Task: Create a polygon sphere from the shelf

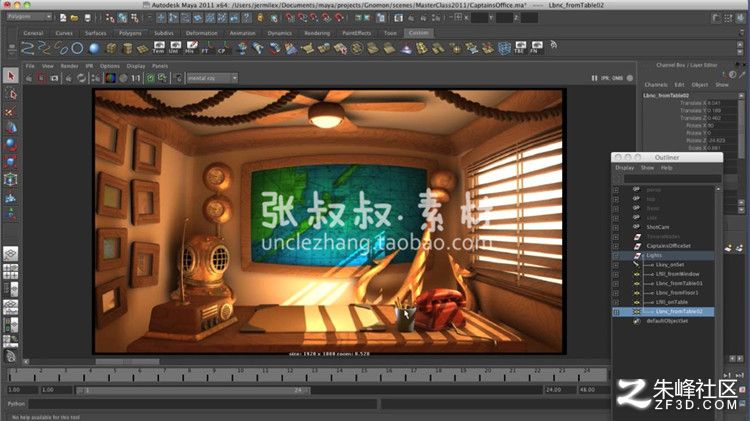Action: pos(94,48)
